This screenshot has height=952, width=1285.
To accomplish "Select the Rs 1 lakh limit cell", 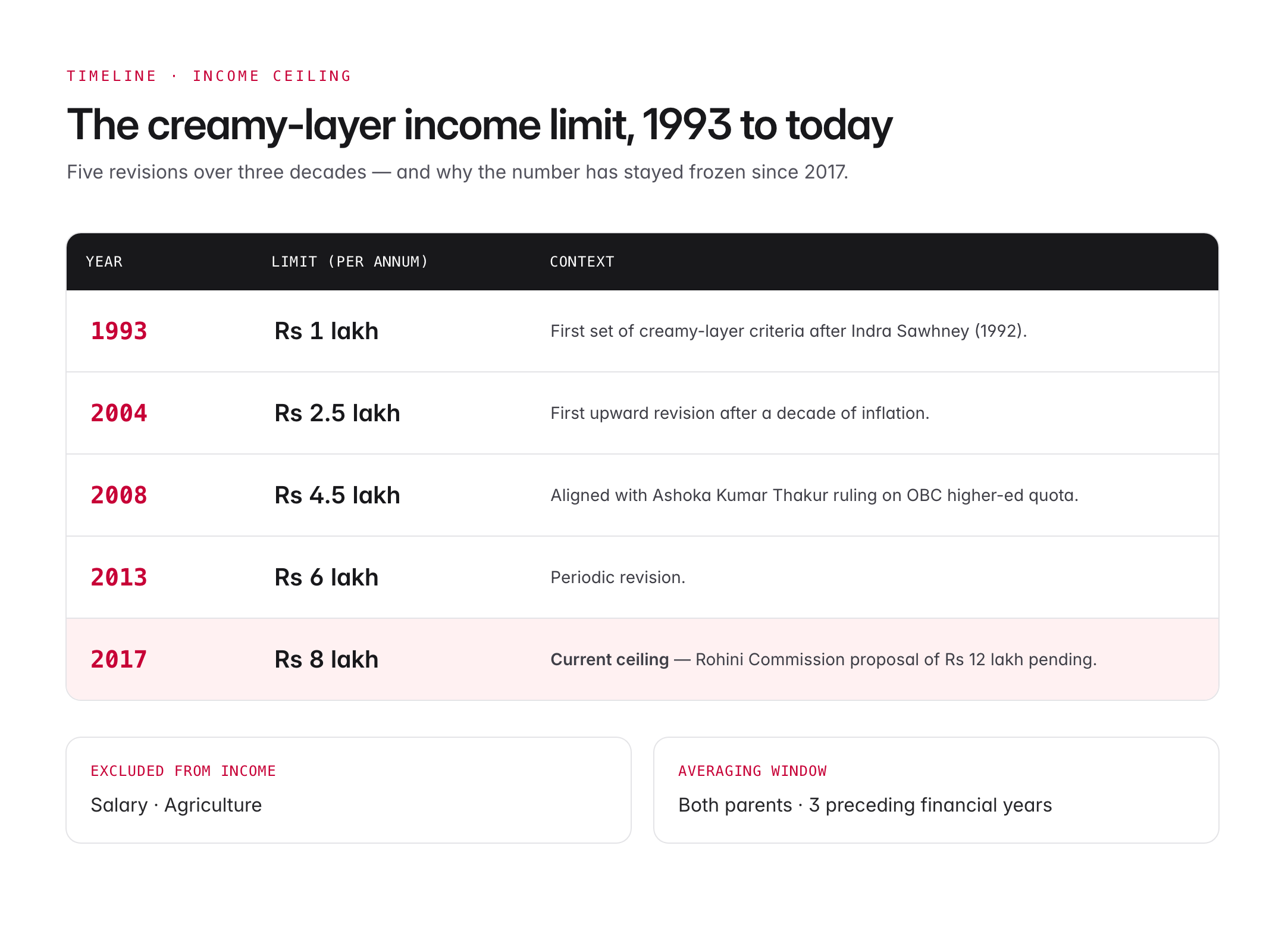I will [x=327, y=331].
